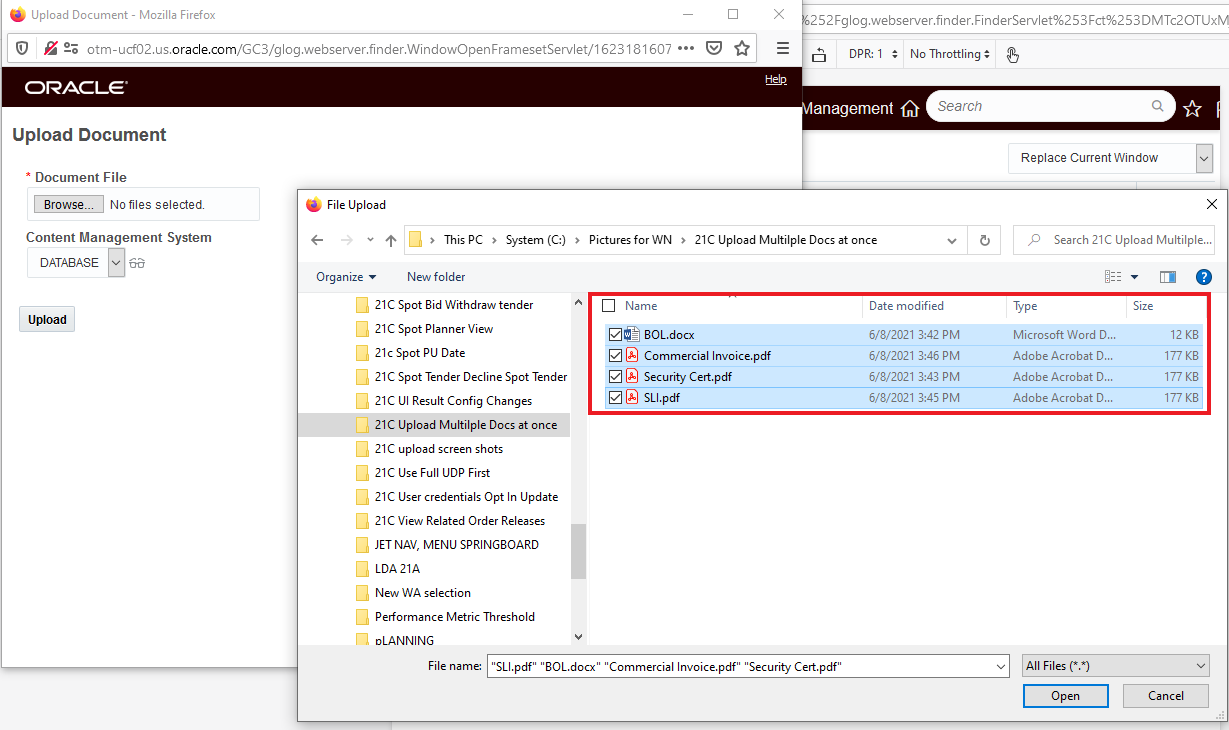The image size is (1229, 730).
Task: Click the home icon next to Management
Action: [x=909, y=109]
